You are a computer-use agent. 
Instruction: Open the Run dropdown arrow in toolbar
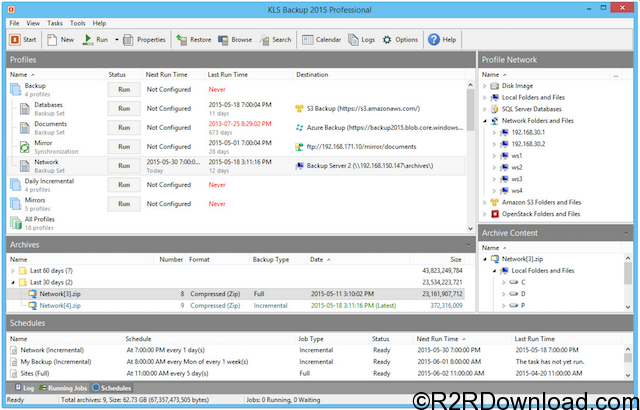pyautogui.click(x=116, y=40)
